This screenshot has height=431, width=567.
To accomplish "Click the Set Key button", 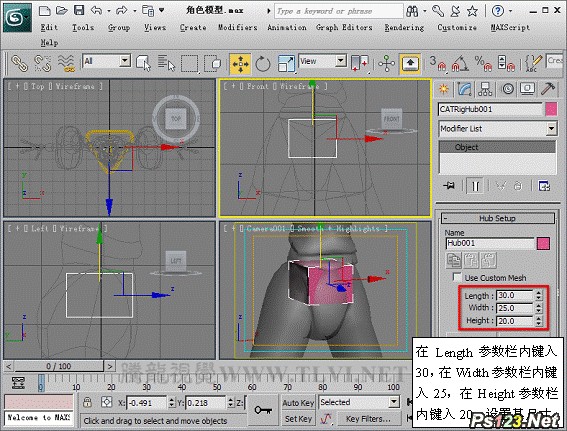I will [x=298, y=419].
